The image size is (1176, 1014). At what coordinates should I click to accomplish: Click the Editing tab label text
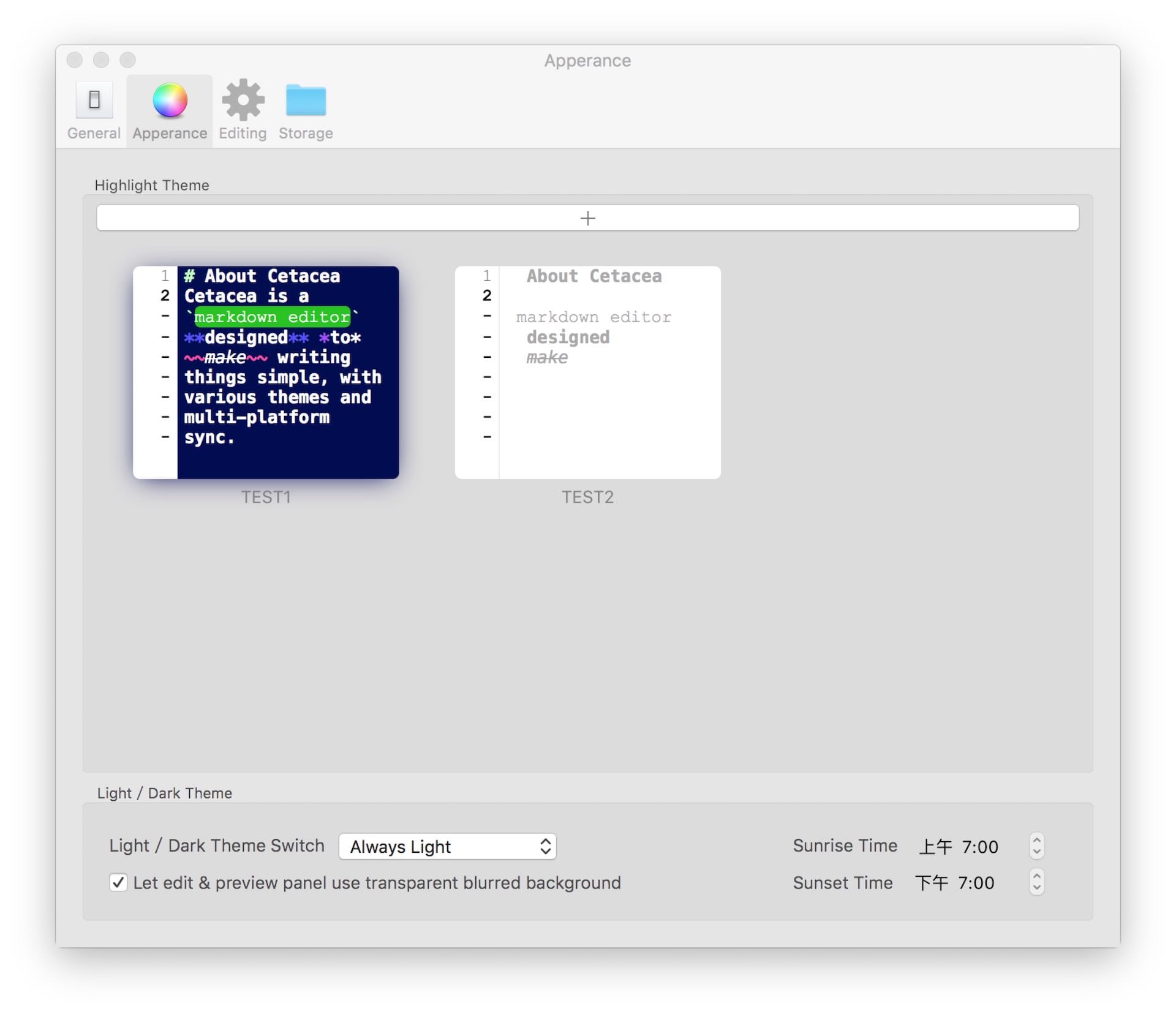point(243,133)
